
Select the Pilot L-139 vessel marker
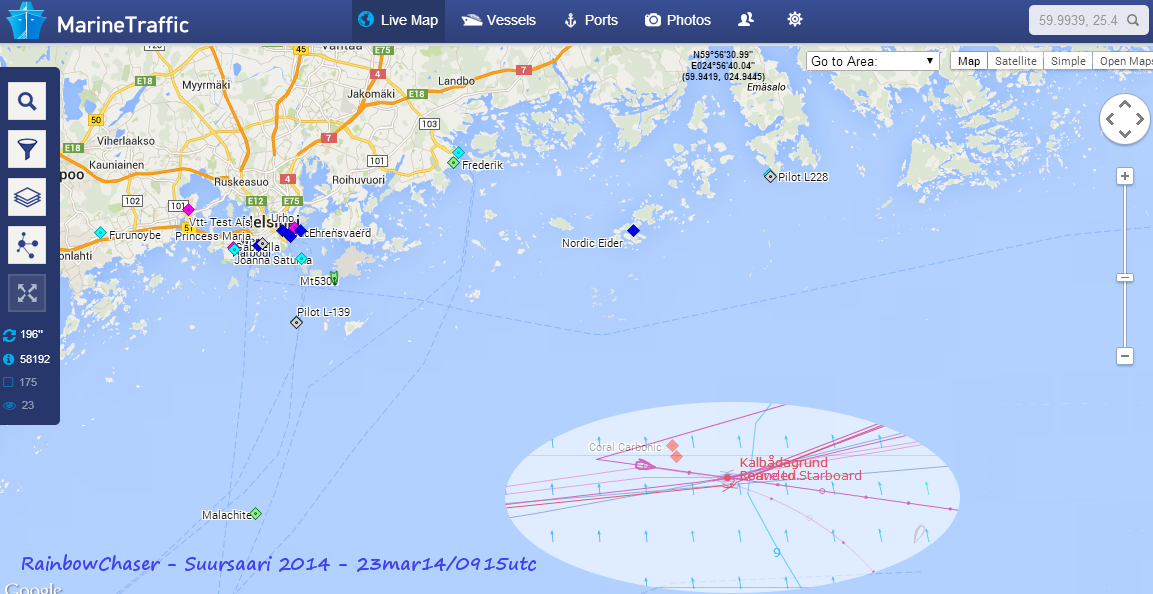[296, 322]
